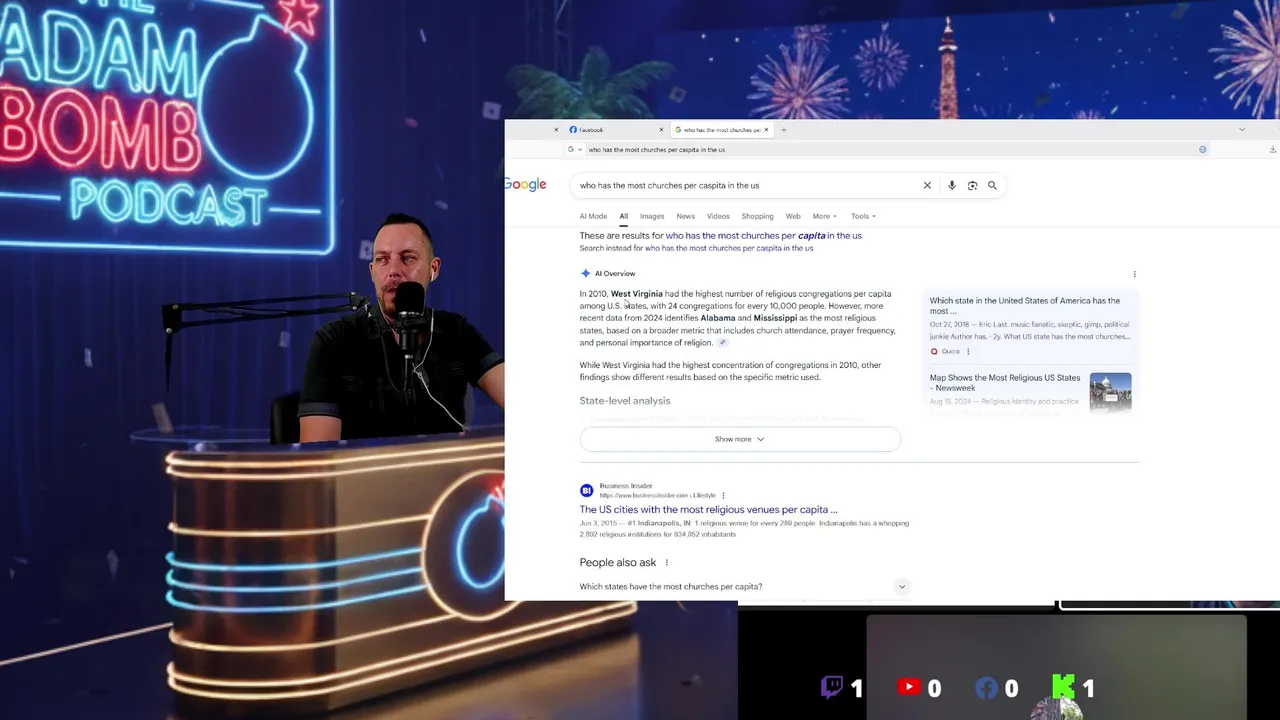The width and height of the screenshot is (1280, 720).
Task: Open new browser tab with plus button
Action: point(783,130)
